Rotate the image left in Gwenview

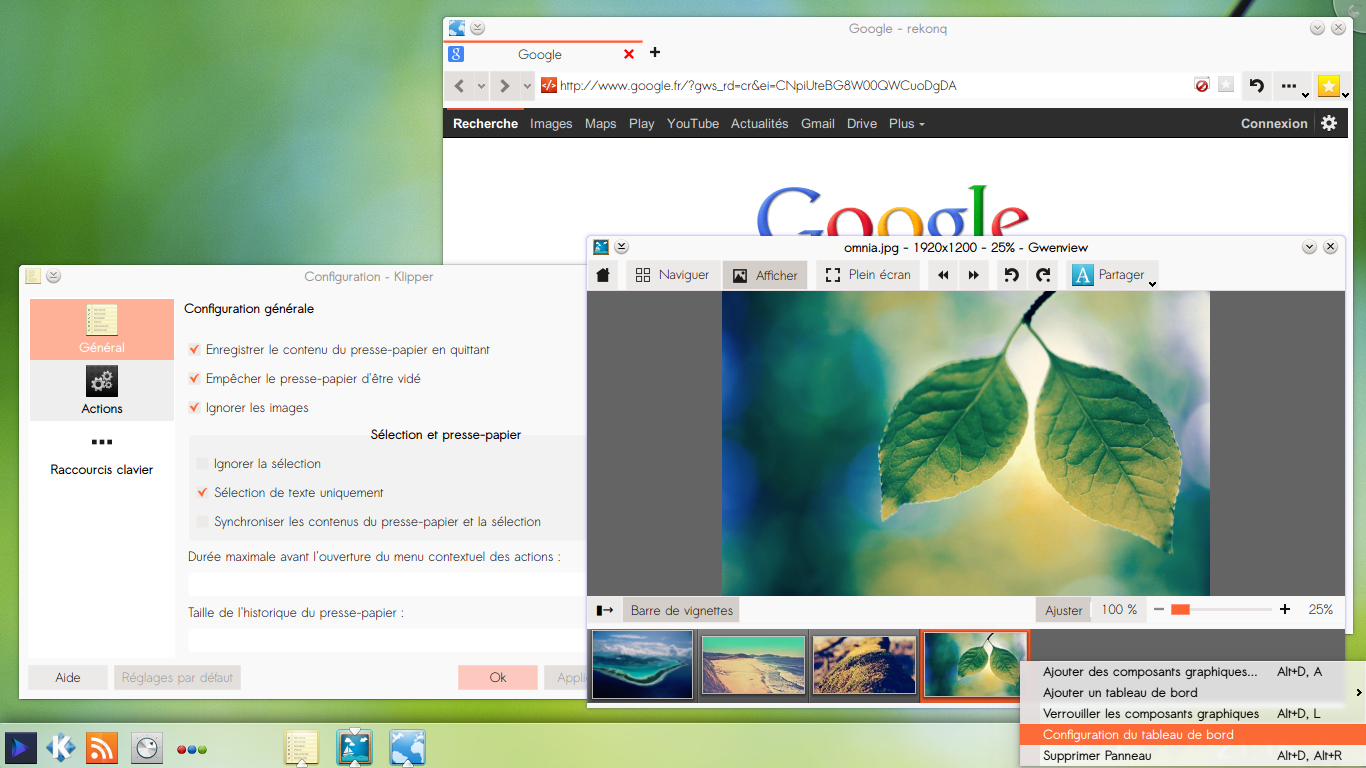tap(1011, 275)
